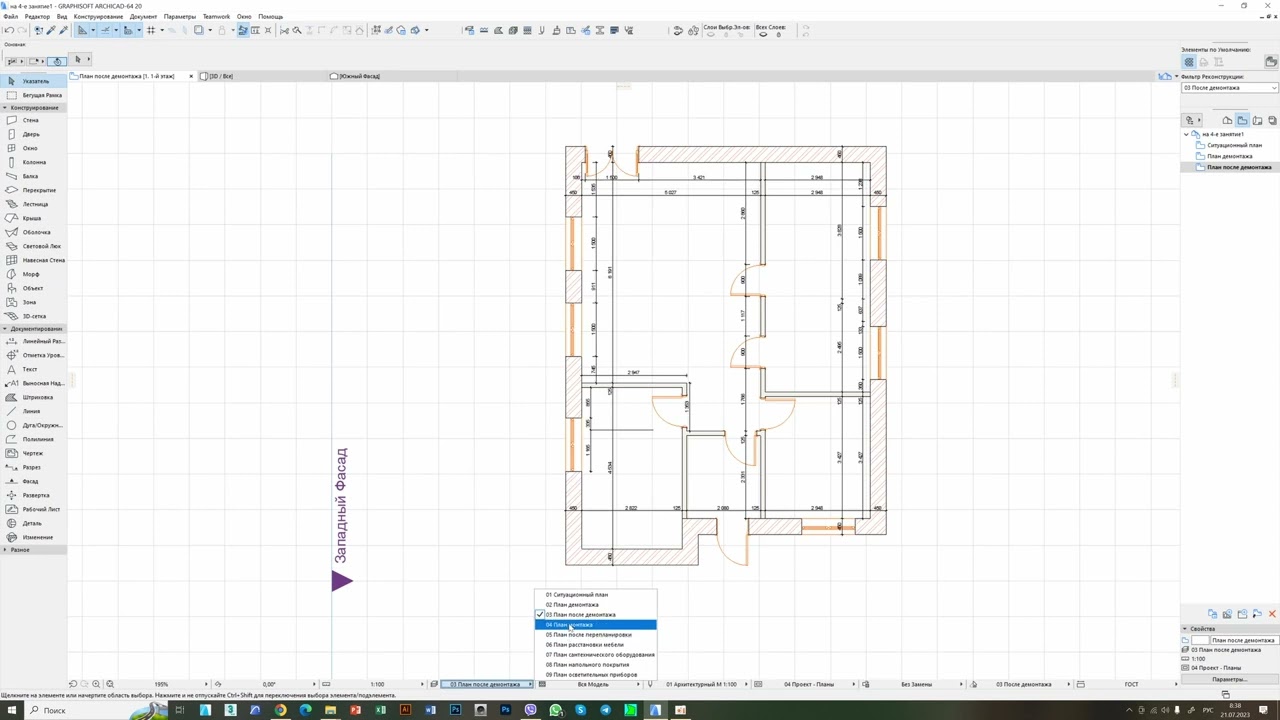Click the Undo arrow in toolbar
1280x720 pixels.
(9, 30)
